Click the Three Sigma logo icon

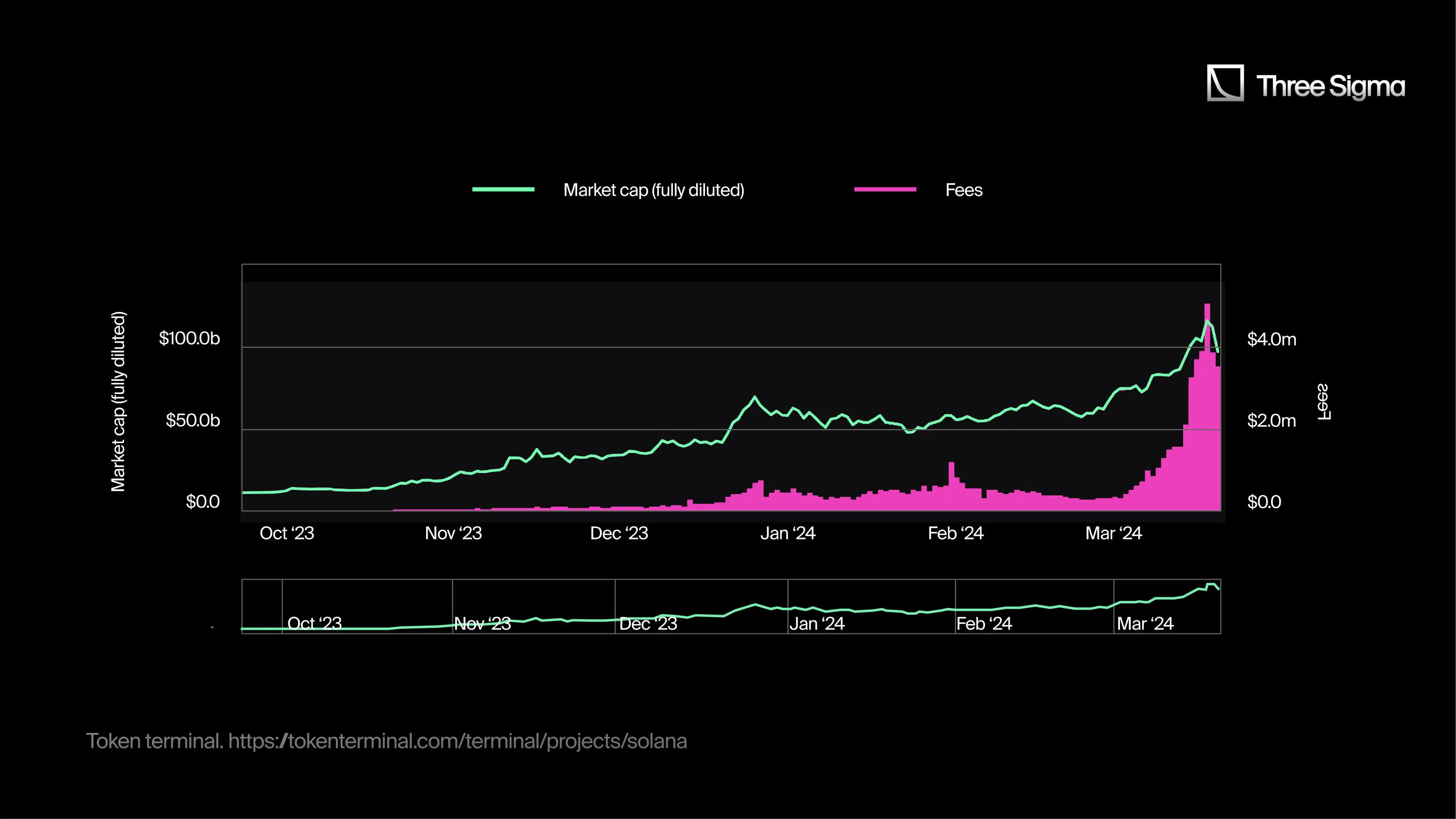pos(1225,83)
